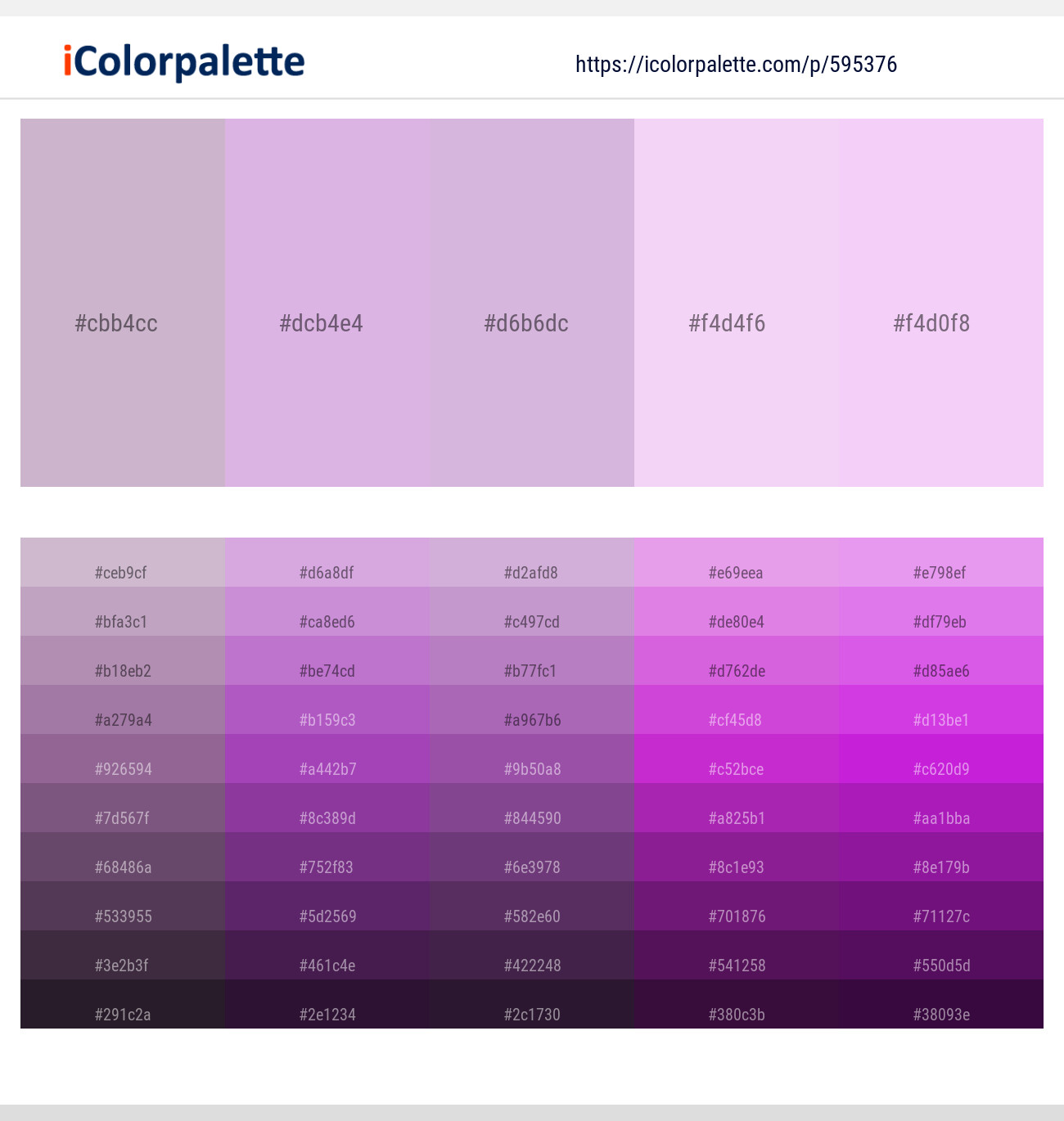Select the #c620d9 shade swatch
Image resolution: width=1064 pixels, height=1121 pixels.
coord(940,769)
